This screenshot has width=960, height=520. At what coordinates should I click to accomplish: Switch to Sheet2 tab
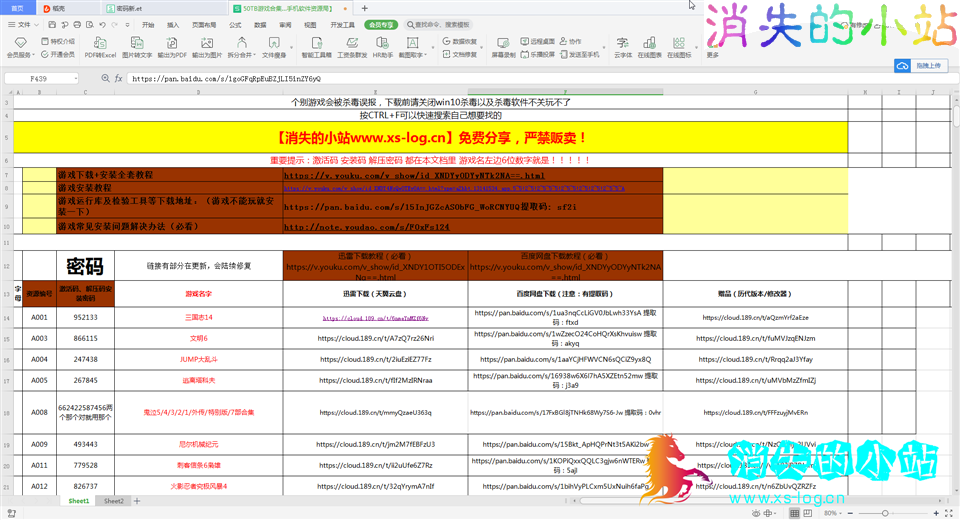tap(113, 501)
